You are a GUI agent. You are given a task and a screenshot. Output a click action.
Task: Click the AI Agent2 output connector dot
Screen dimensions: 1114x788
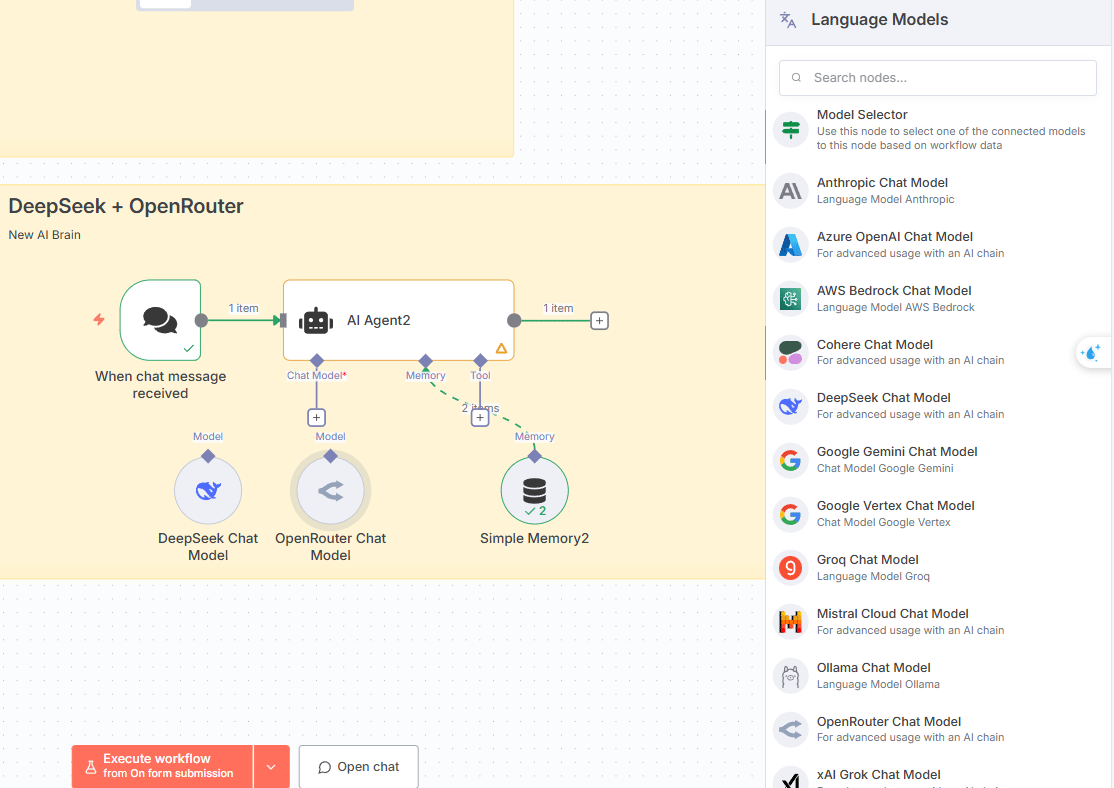[514, 320]
